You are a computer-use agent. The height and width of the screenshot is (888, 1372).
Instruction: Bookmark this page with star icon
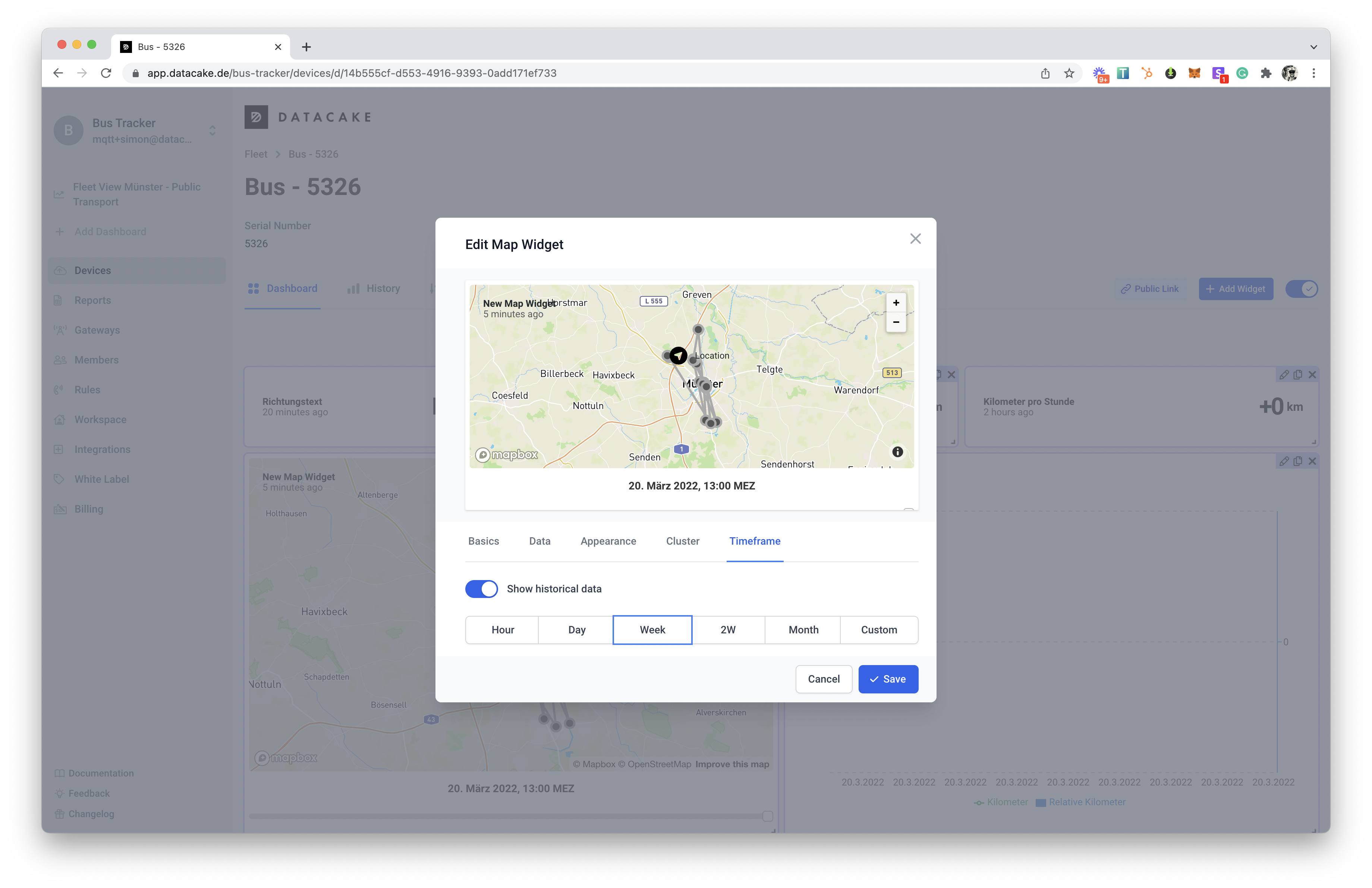(x=1069, y=73)
